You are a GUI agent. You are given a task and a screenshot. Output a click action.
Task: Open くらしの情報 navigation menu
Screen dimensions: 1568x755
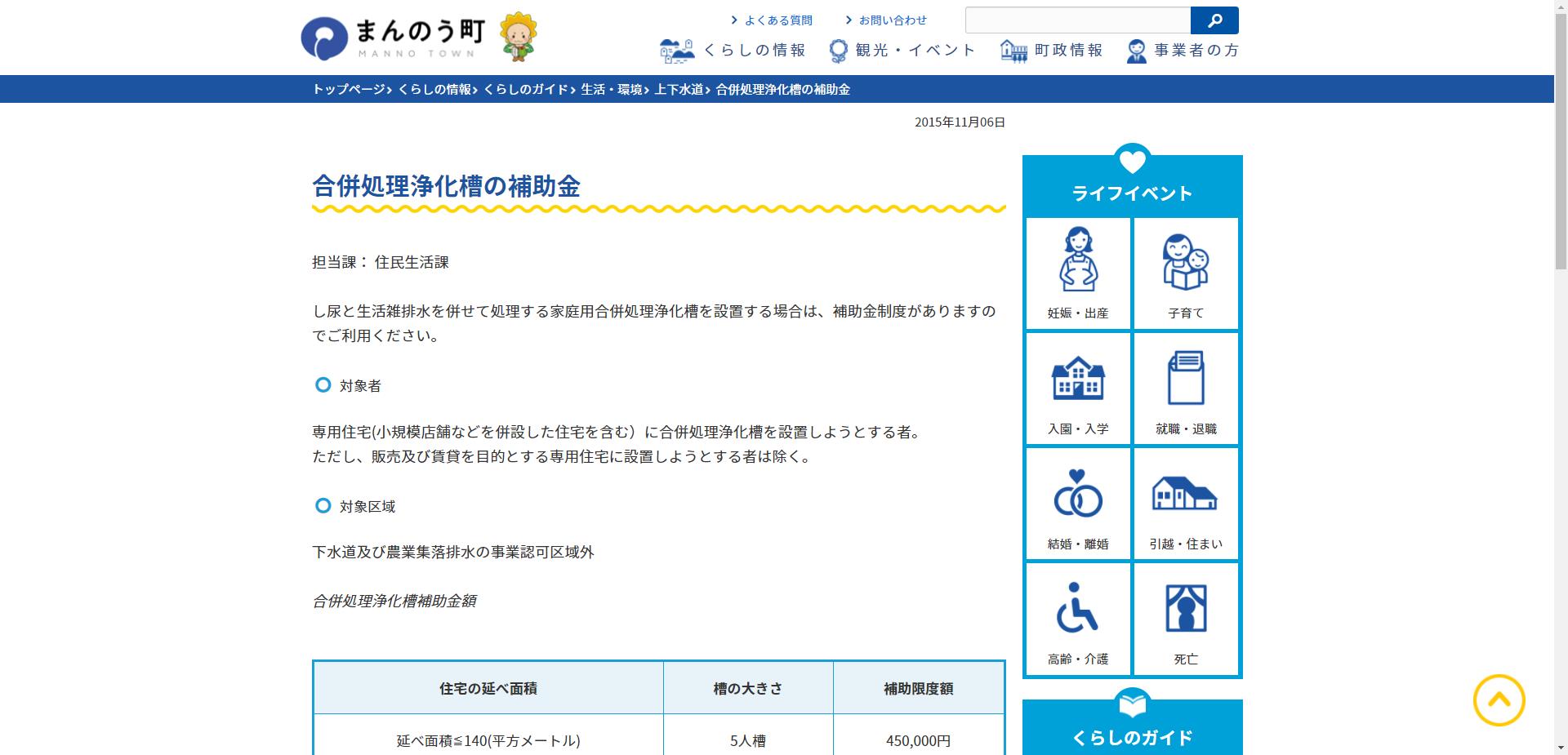click(735, 49)
